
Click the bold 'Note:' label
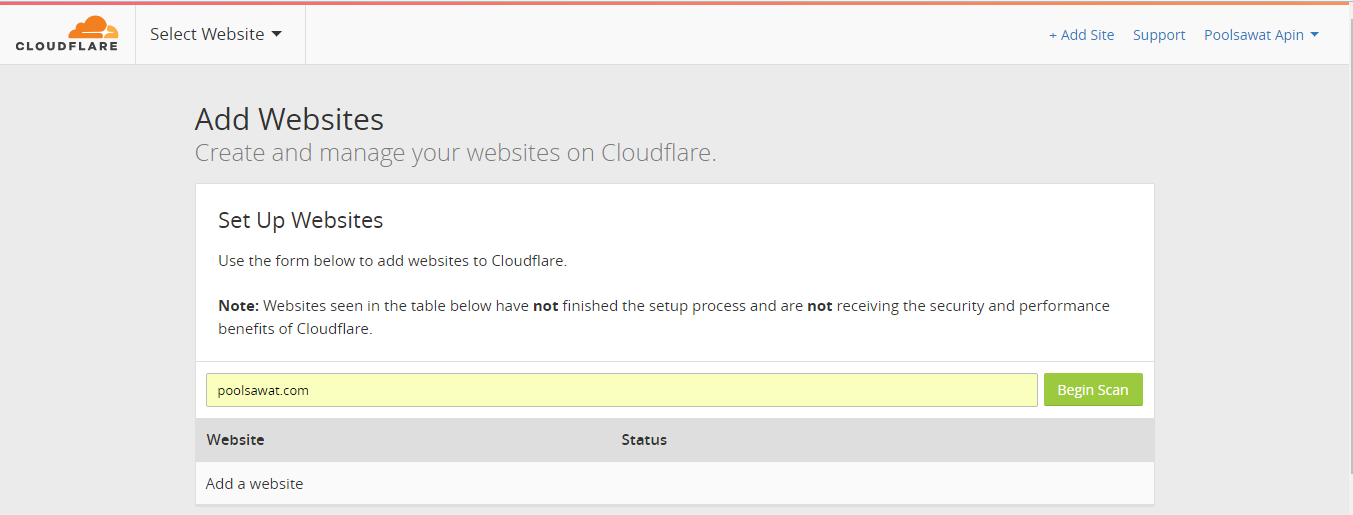(x=239, y=306)
